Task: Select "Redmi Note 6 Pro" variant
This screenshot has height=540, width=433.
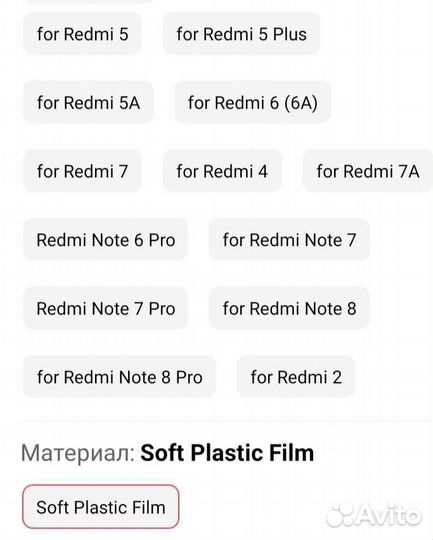Action: click(x=105, y=239)
